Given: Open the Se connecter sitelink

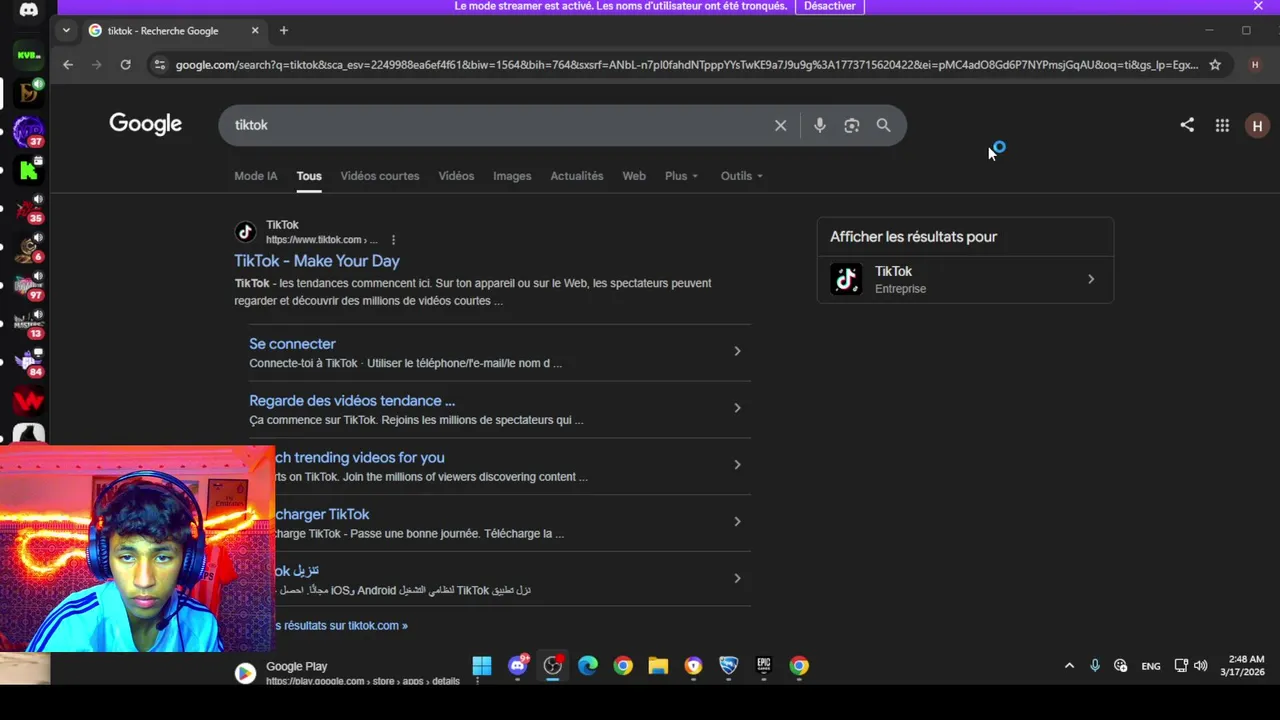Looking at the screenshot, I should (292, 344).
